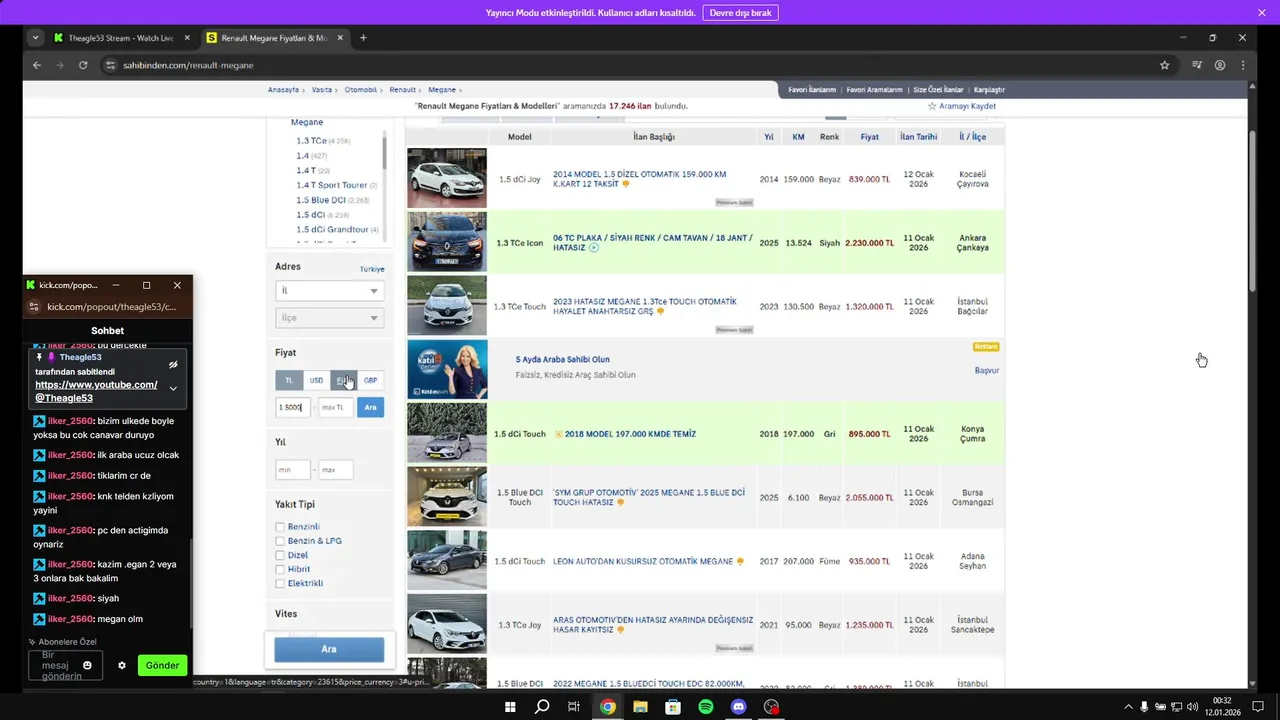Show hidden system tray icons
The width and height of the screenshot is (1280, 720).
[x=1128, y=707]
